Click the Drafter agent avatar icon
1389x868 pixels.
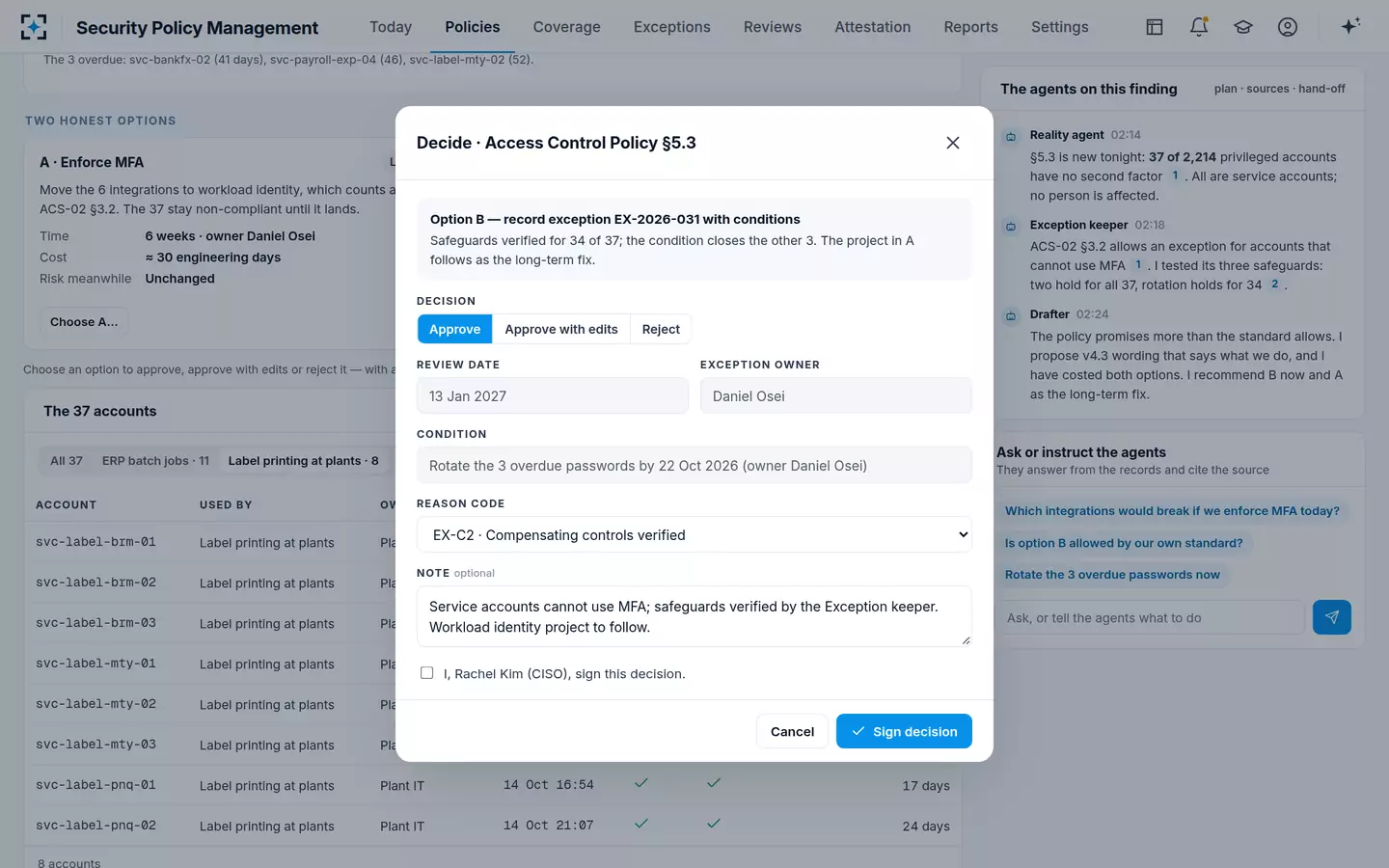pos(1011,315)
